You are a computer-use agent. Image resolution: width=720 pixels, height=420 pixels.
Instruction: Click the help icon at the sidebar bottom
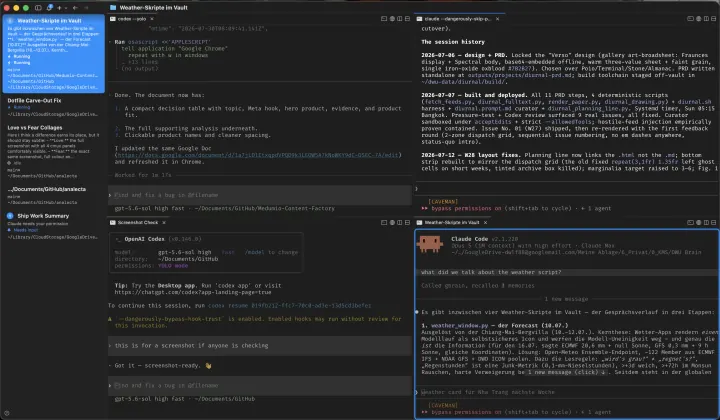(x=6, y=413)
